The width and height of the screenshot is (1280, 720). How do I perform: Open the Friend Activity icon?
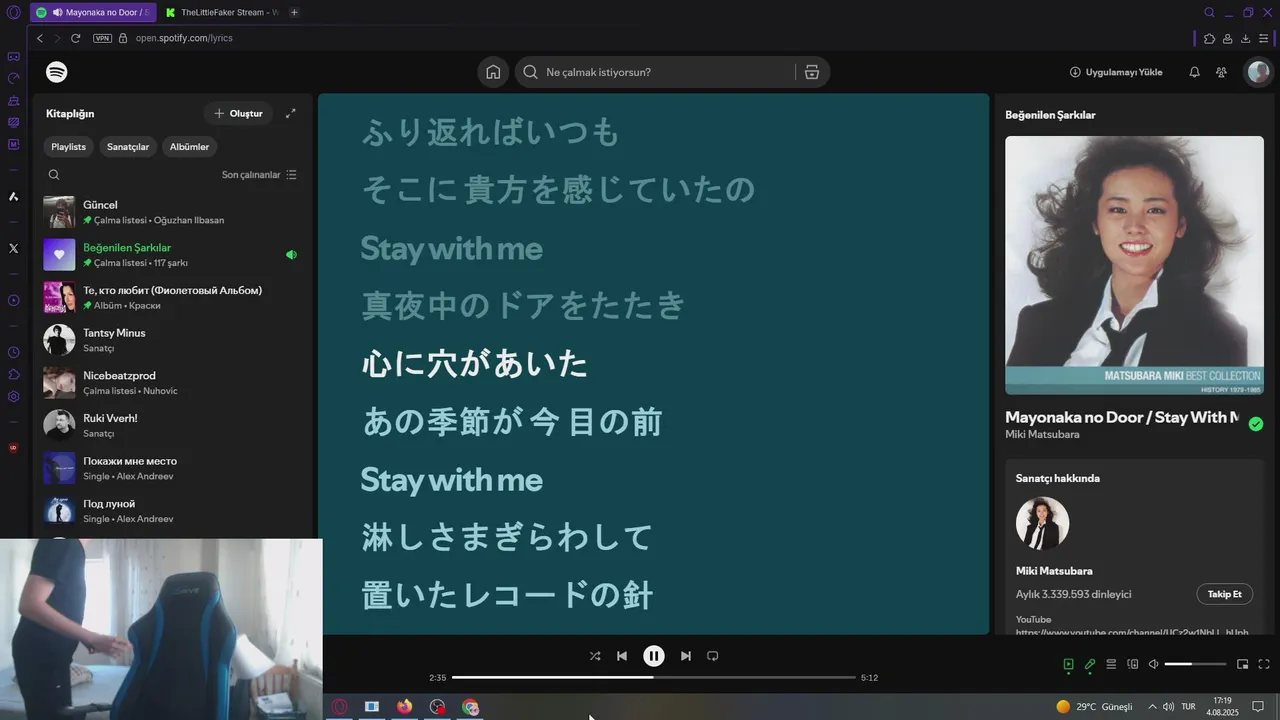tap(1221, 72)
